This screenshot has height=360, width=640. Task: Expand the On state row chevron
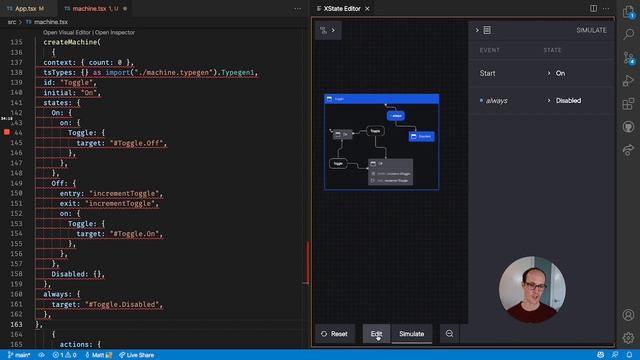click(x=549, y=73)
